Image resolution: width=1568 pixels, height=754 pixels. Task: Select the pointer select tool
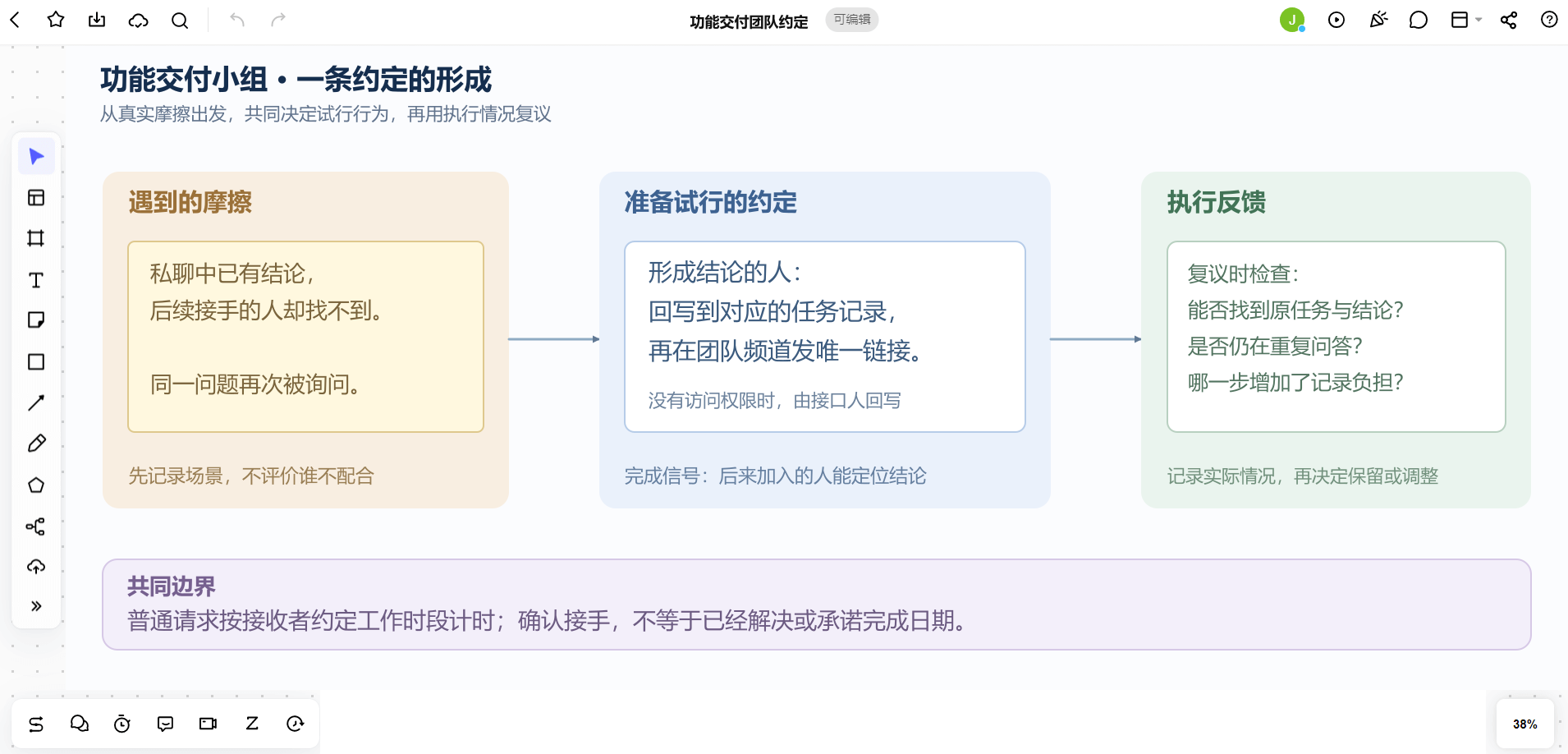36,156
